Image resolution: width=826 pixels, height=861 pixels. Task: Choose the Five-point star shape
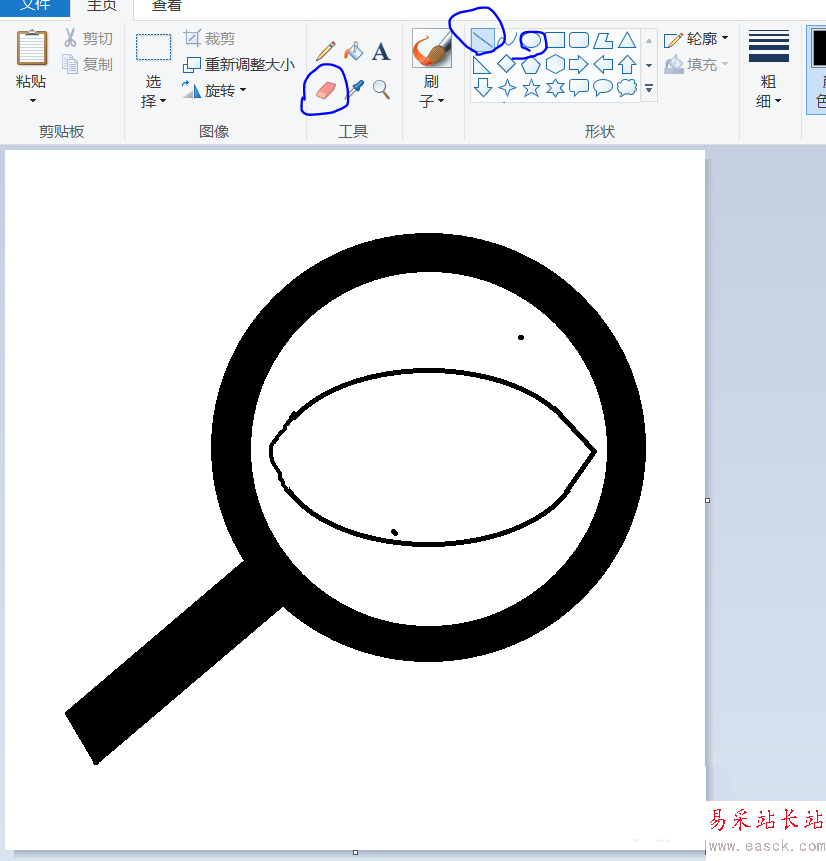point(531,88)
